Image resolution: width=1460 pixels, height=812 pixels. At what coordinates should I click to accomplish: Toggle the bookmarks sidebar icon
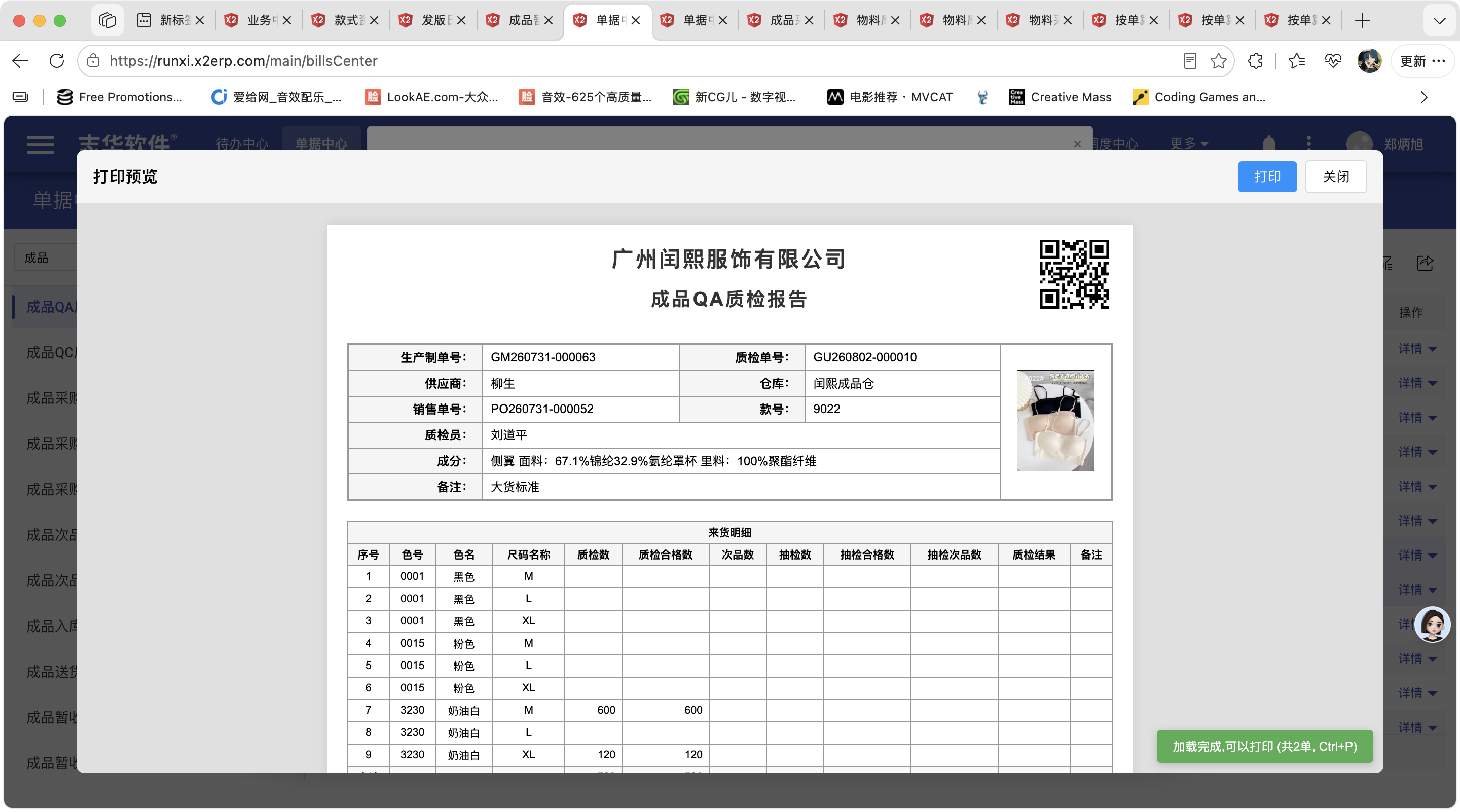20,97
